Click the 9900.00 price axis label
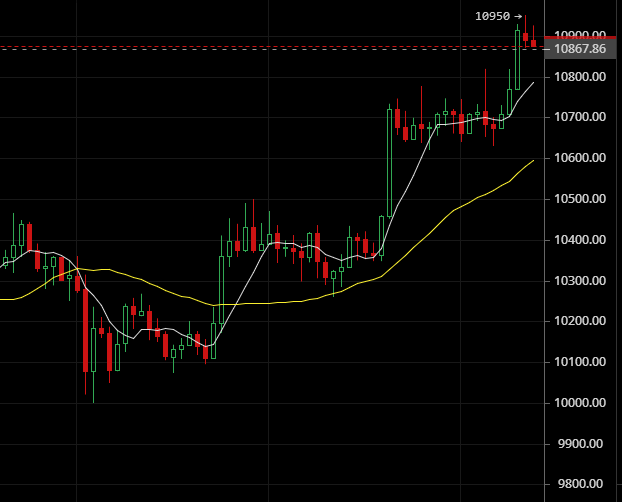Viewport: 622px width, 502px height. (x=580, y=444)
